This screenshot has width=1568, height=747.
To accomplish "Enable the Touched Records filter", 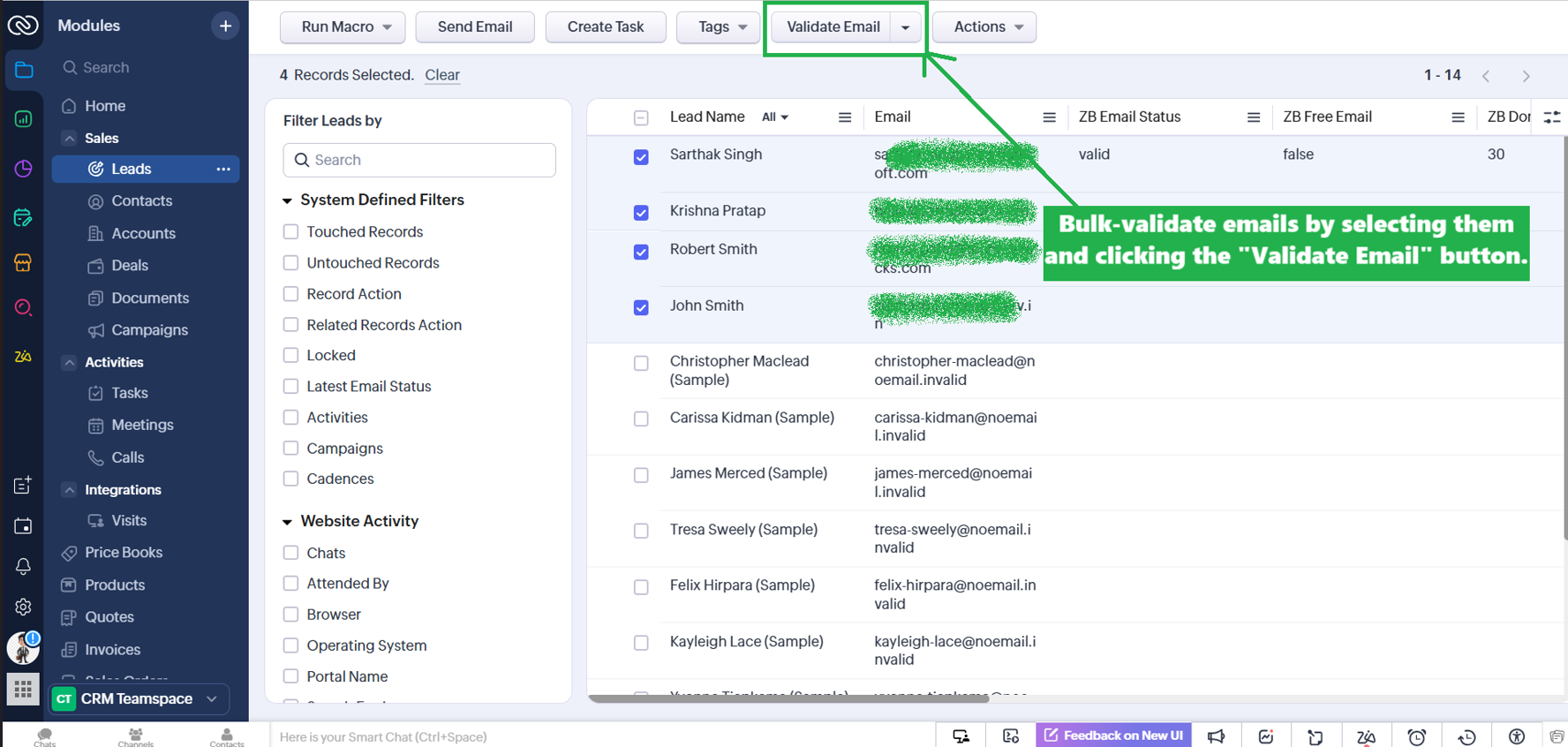I will point(290,231).
